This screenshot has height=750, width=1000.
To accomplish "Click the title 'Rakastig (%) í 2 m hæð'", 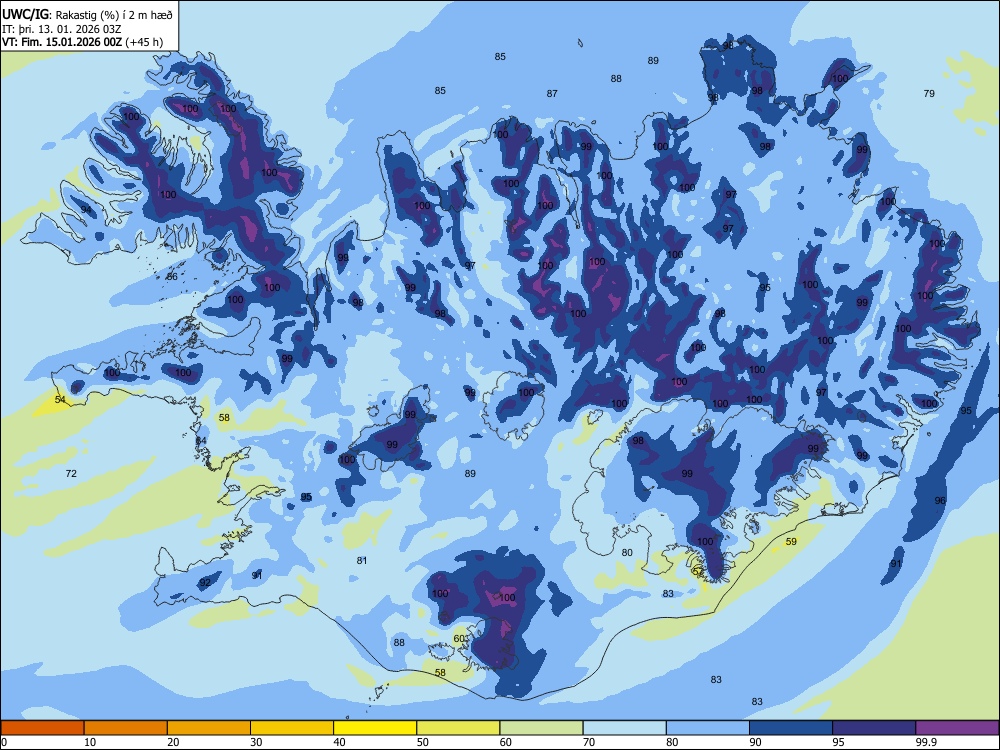I will pos(114,15).
